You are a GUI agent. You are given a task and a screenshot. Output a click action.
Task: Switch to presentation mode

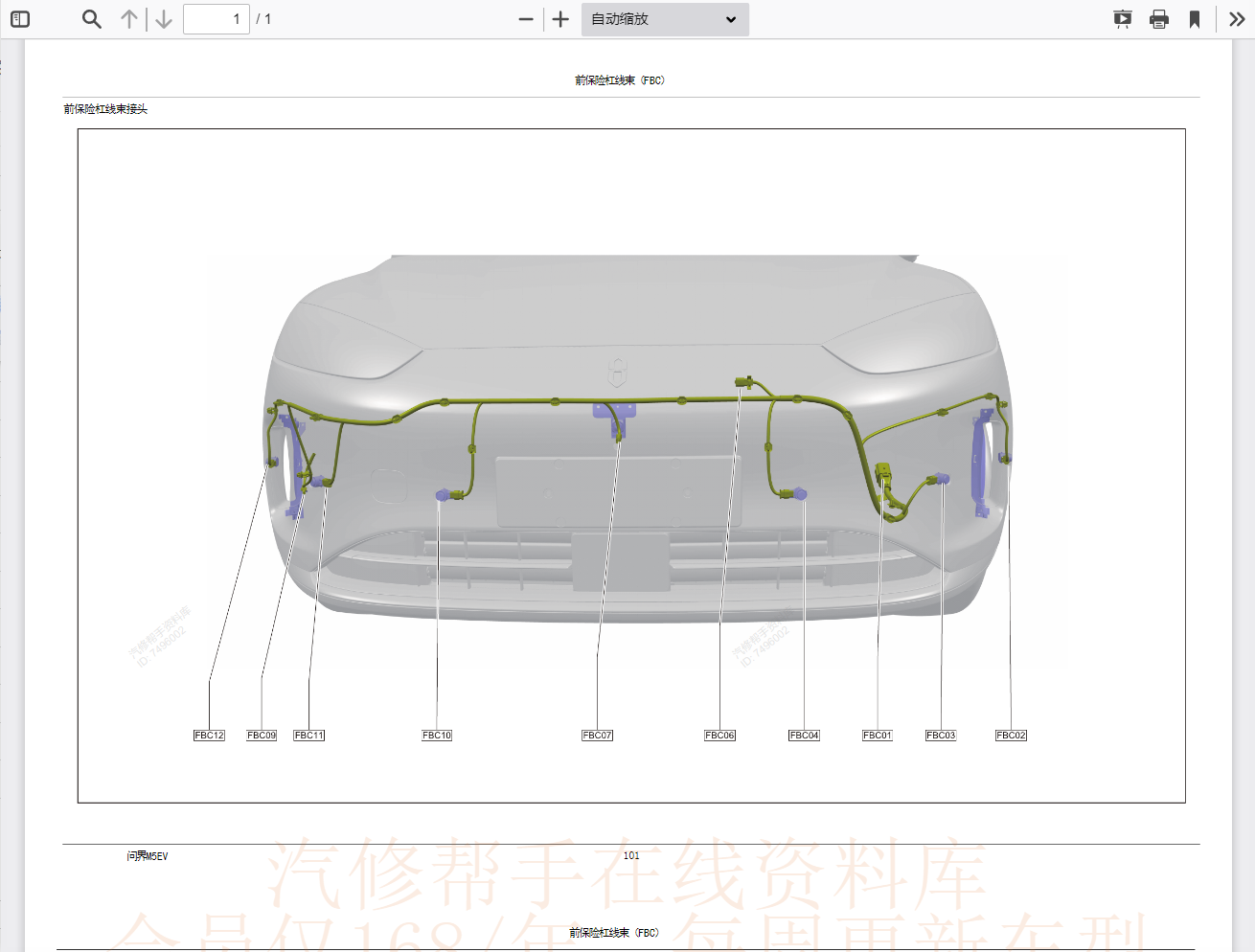(1122, 19)
